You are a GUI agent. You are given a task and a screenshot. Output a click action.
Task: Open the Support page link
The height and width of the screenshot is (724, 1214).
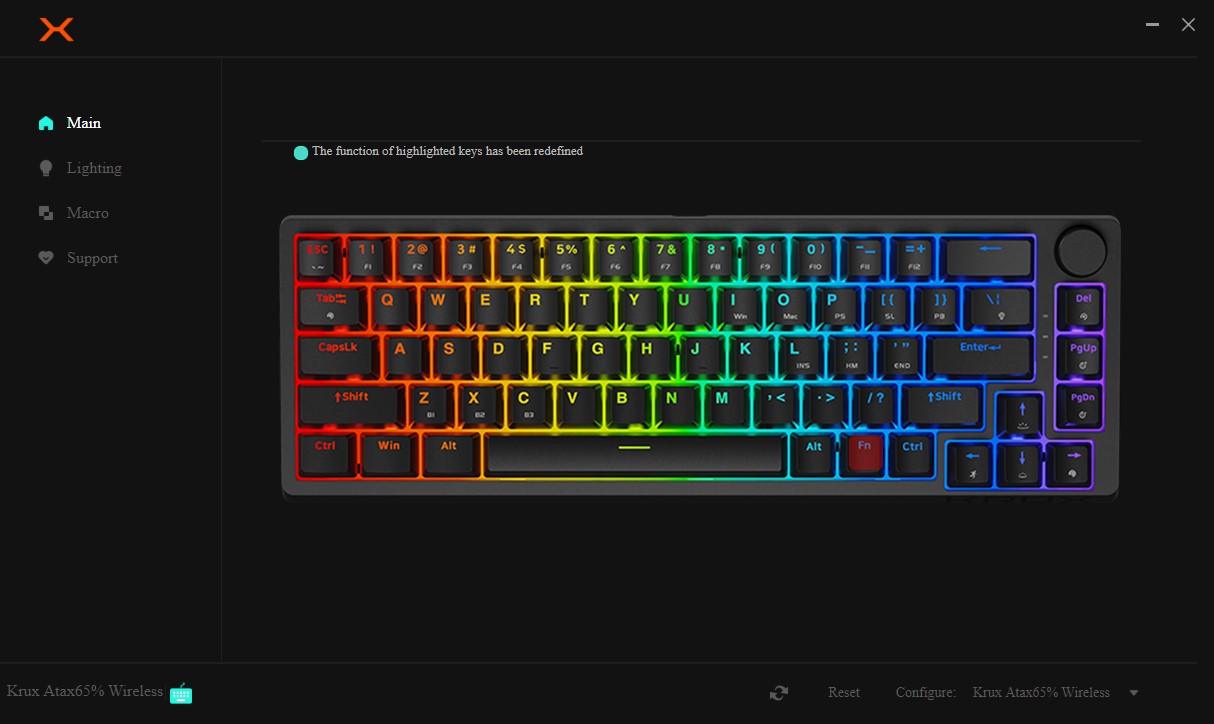click(x=92, y=258)
